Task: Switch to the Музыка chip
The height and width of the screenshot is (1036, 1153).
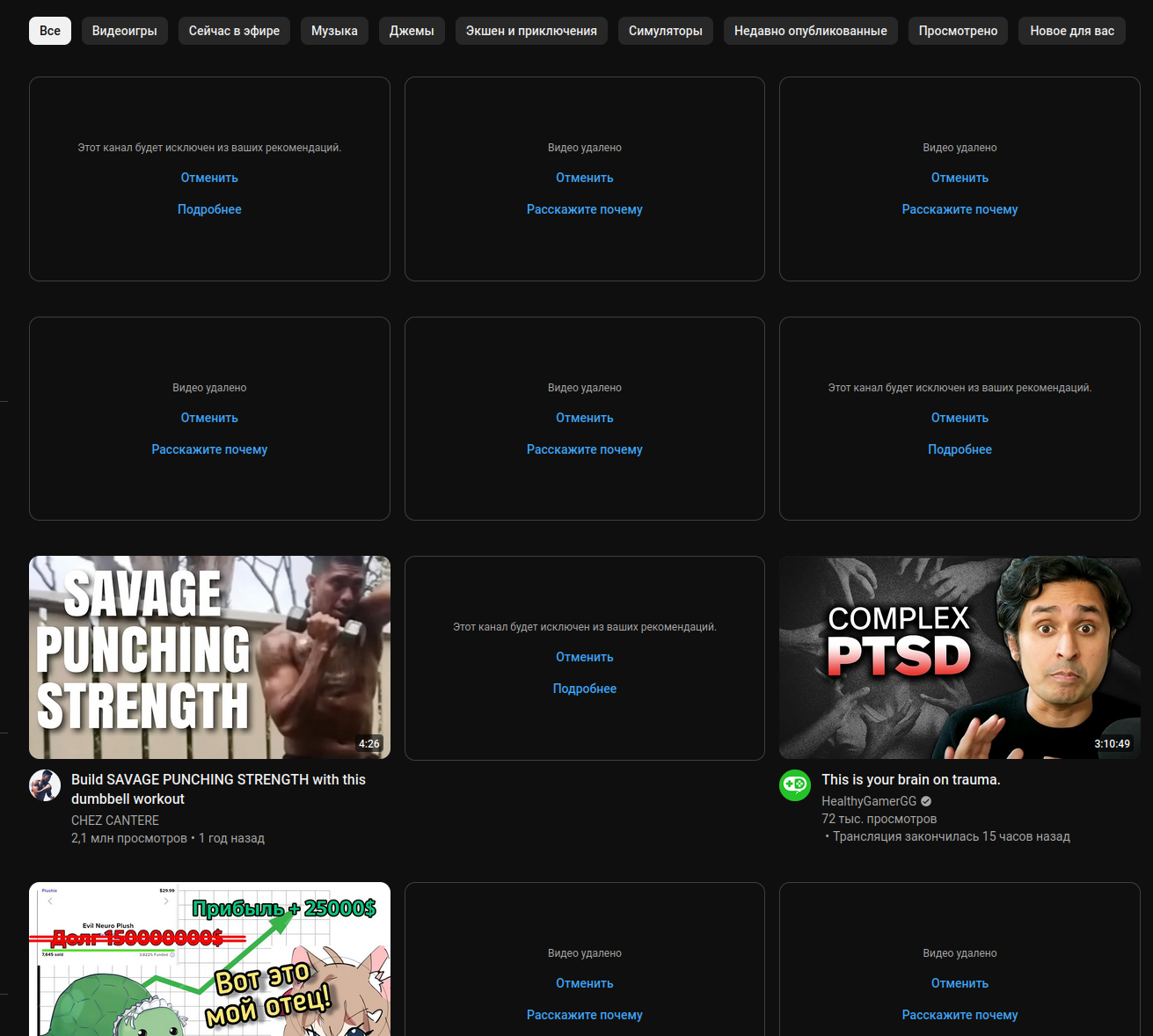Action: coord(334,31)
